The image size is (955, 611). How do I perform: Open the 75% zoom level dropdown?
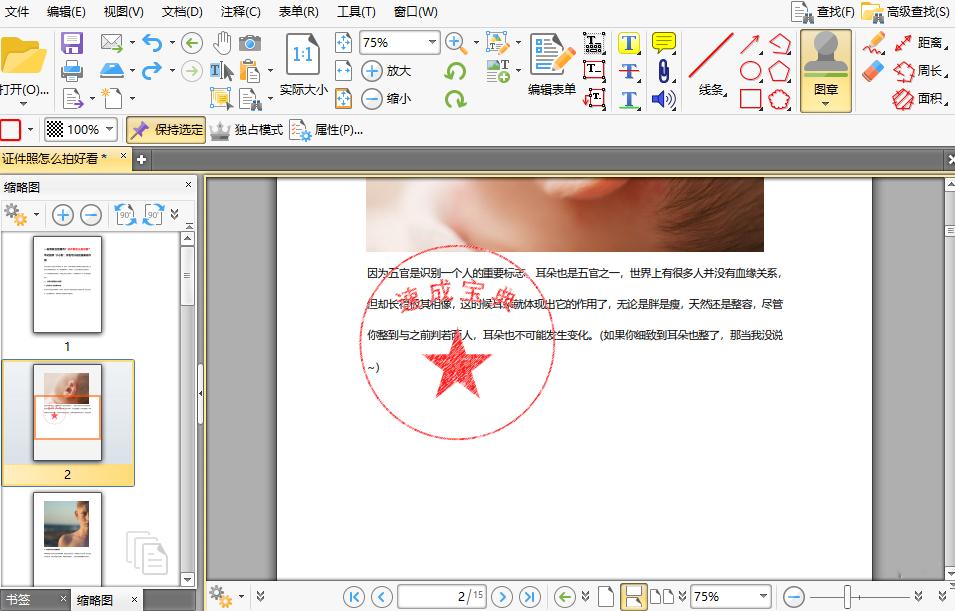pos(432,43)
